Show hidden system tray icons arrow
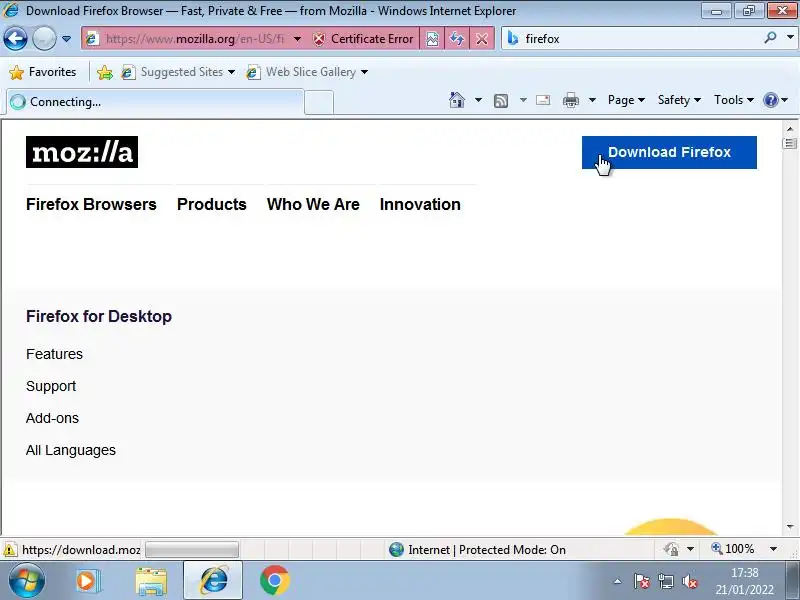This screenshot has width=800, height=600. coord(617,581)
